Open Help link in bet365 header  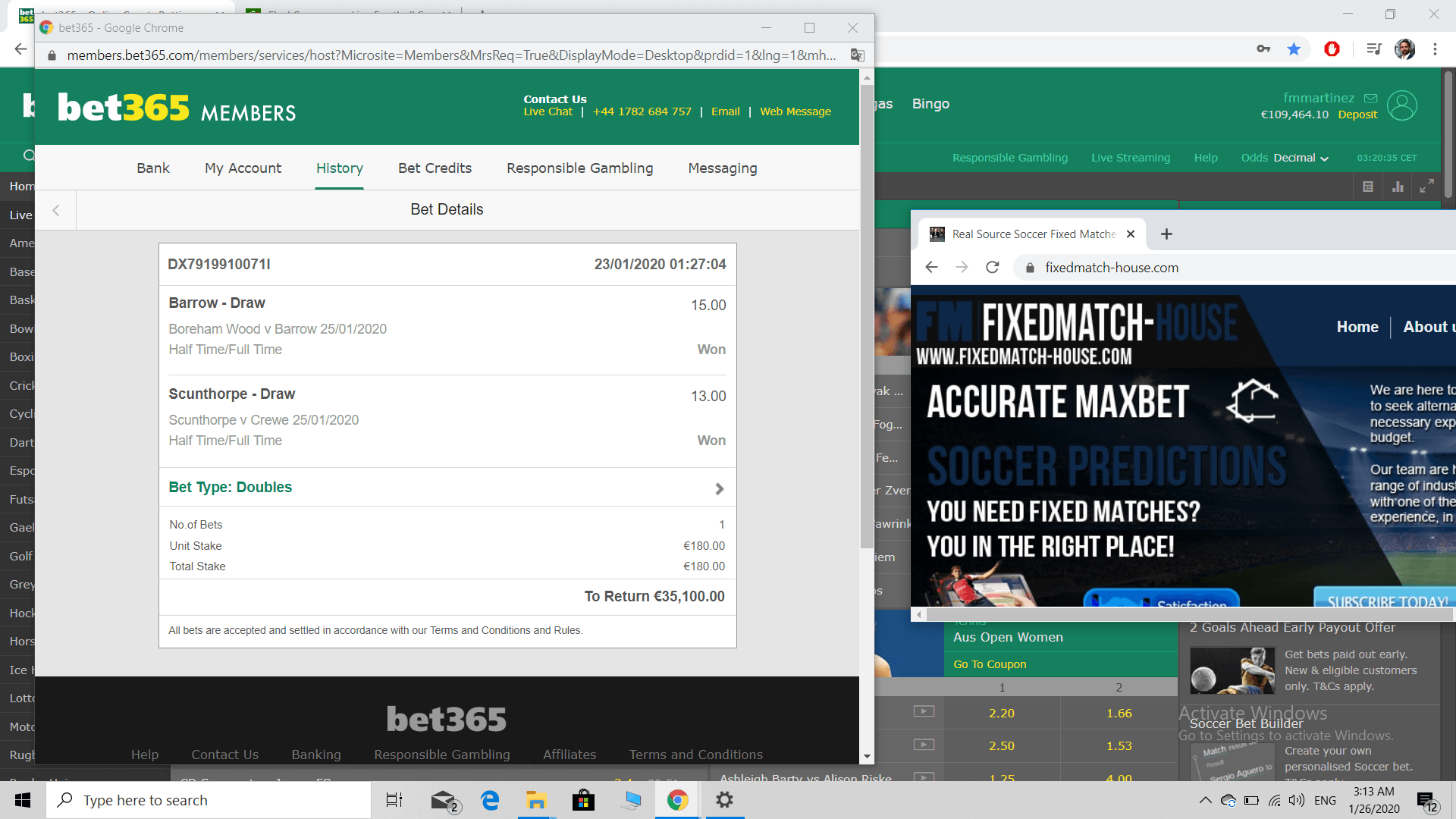1206,158
